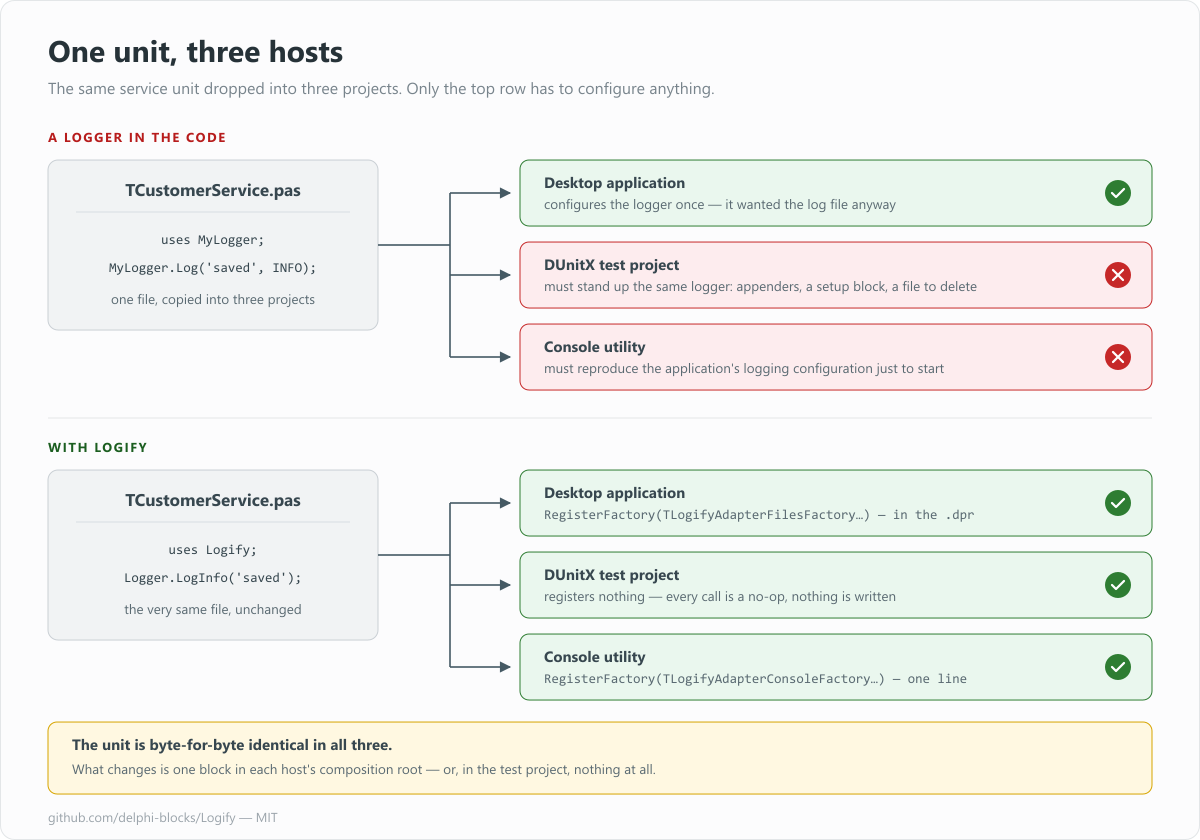Click code 'RegisterFactory(TLogifyAdapterConsoleFactory…) — one line'
1200x840 pixels.
(755, 679)
